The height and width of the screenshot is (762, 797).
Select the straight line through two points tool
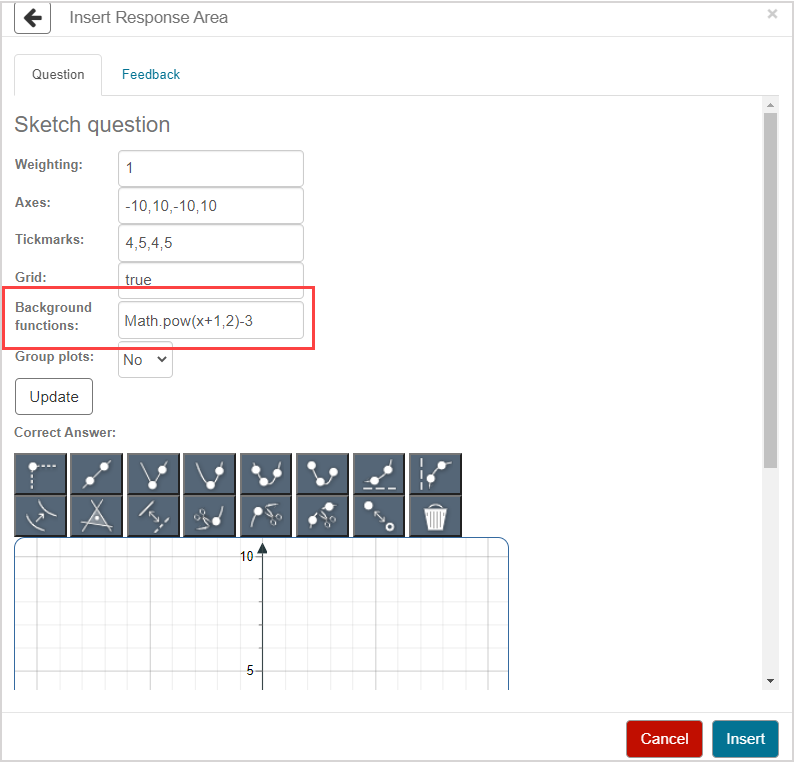97,473
